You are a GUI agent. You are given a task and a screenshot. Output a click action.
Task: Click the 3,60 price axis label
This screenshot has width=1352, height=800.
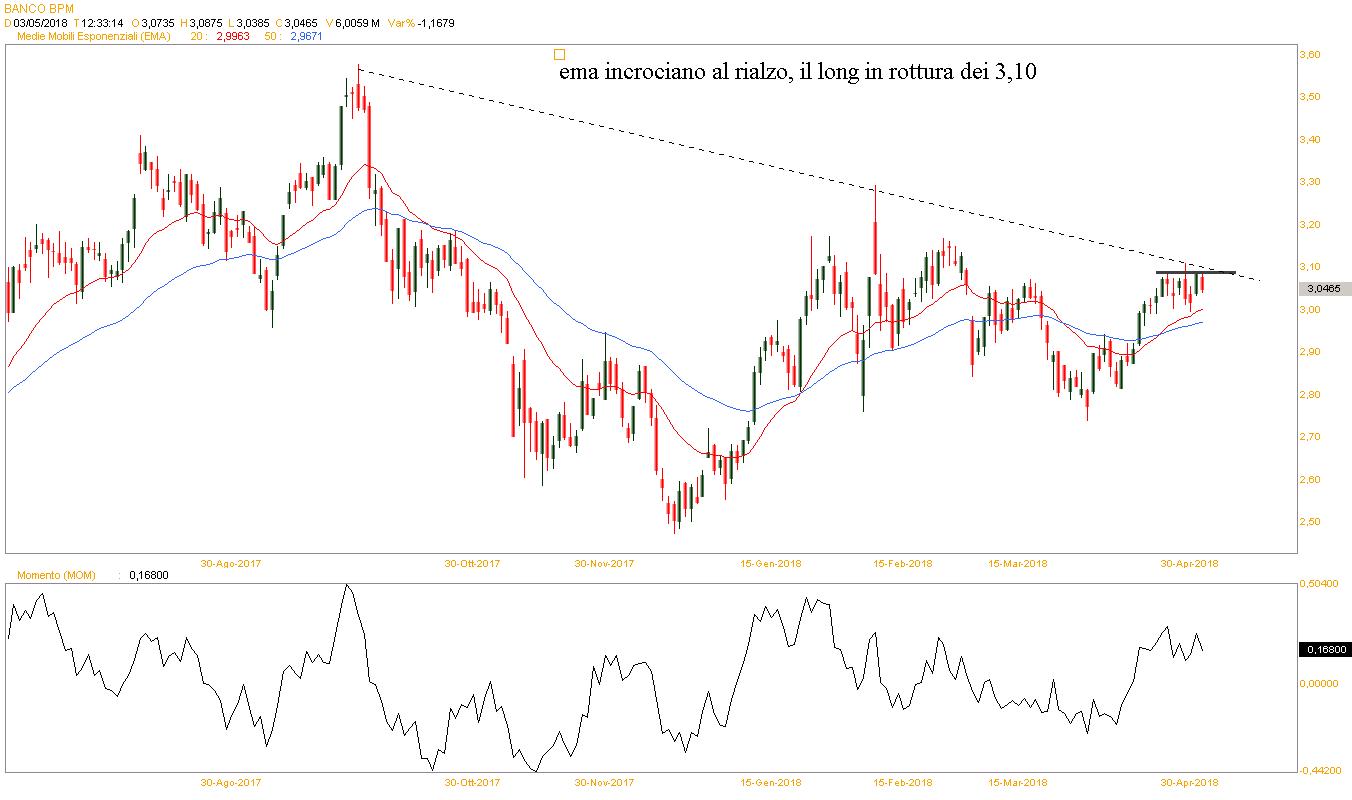coord(1310,55)
